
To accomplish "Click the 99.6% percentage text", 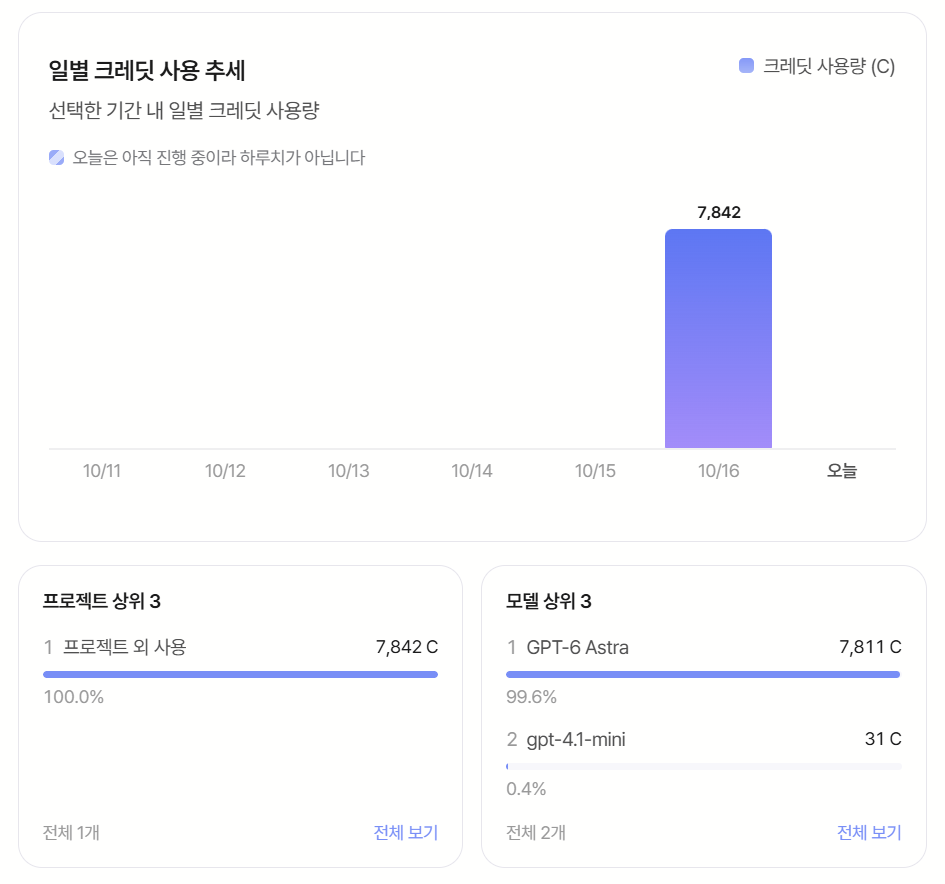I will click(x=531, y=697).
